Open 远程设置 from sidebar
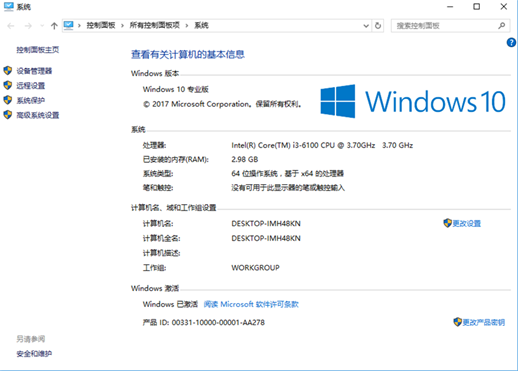 (31, 86)
